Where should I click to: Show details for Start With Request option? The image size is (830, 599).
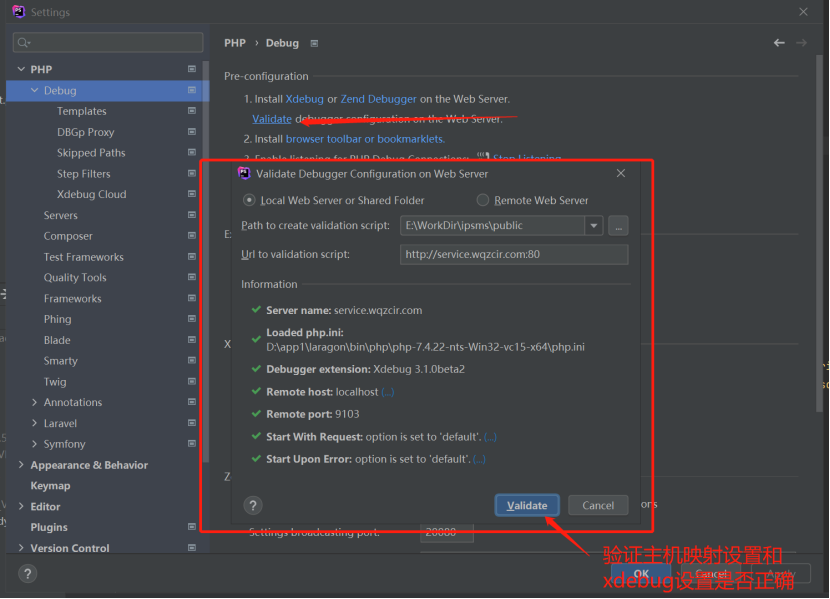[x=490, y=437]
